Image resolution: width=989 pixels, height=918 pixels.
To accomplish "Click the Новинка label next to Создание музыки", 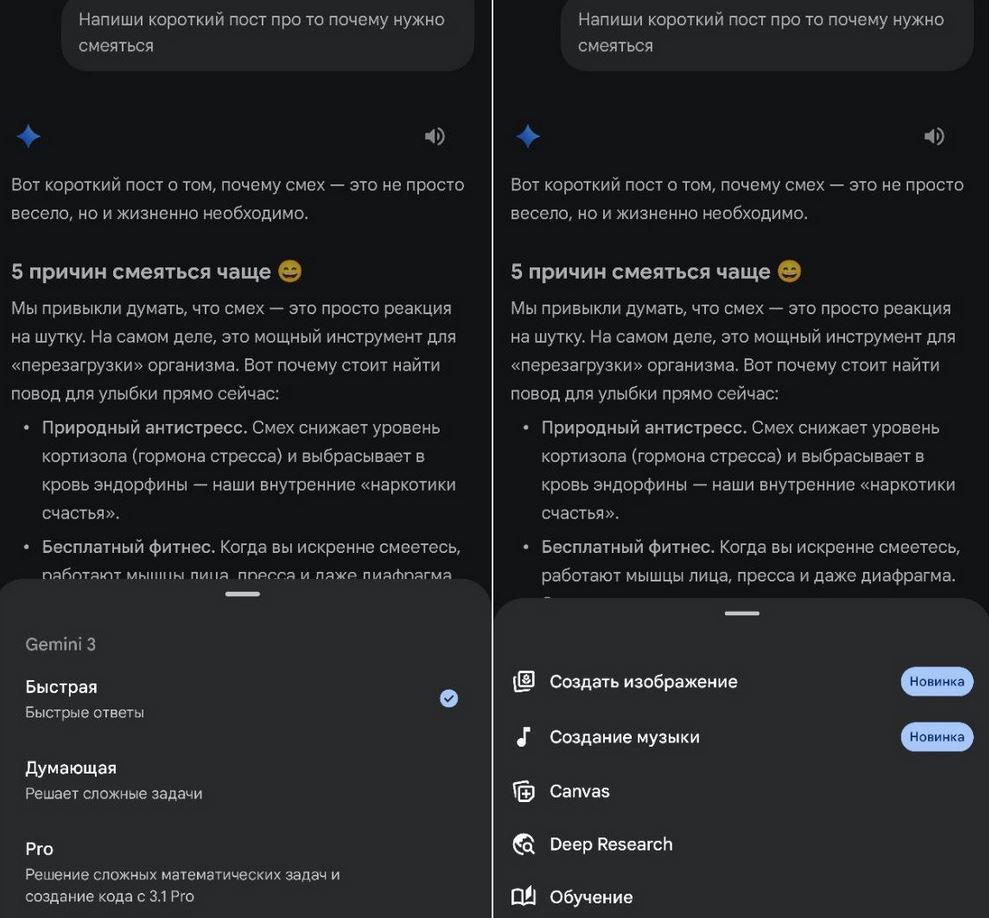I will [937, 736].
